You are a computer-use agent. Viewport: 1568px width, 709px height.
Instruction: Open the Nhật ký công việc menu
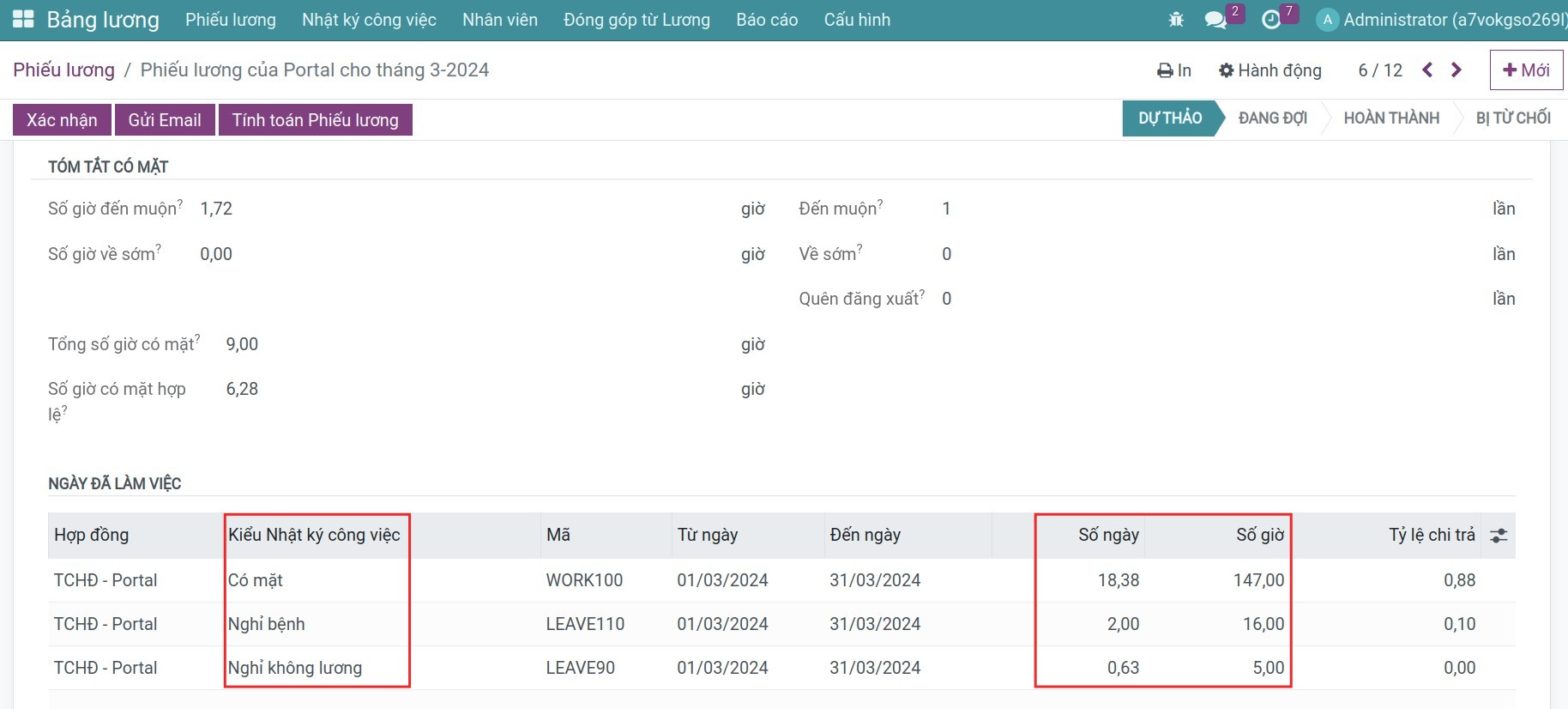point(369,20)
